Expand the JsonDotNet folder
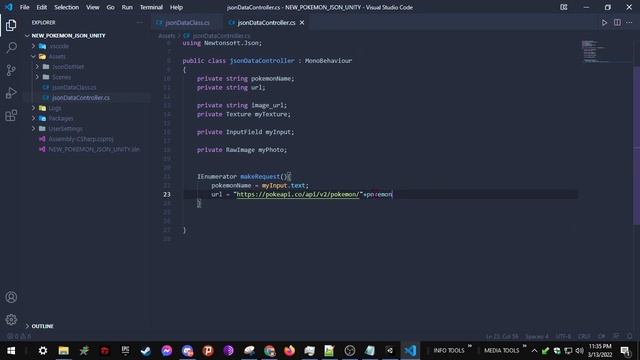640x360 pixels. 68,67
